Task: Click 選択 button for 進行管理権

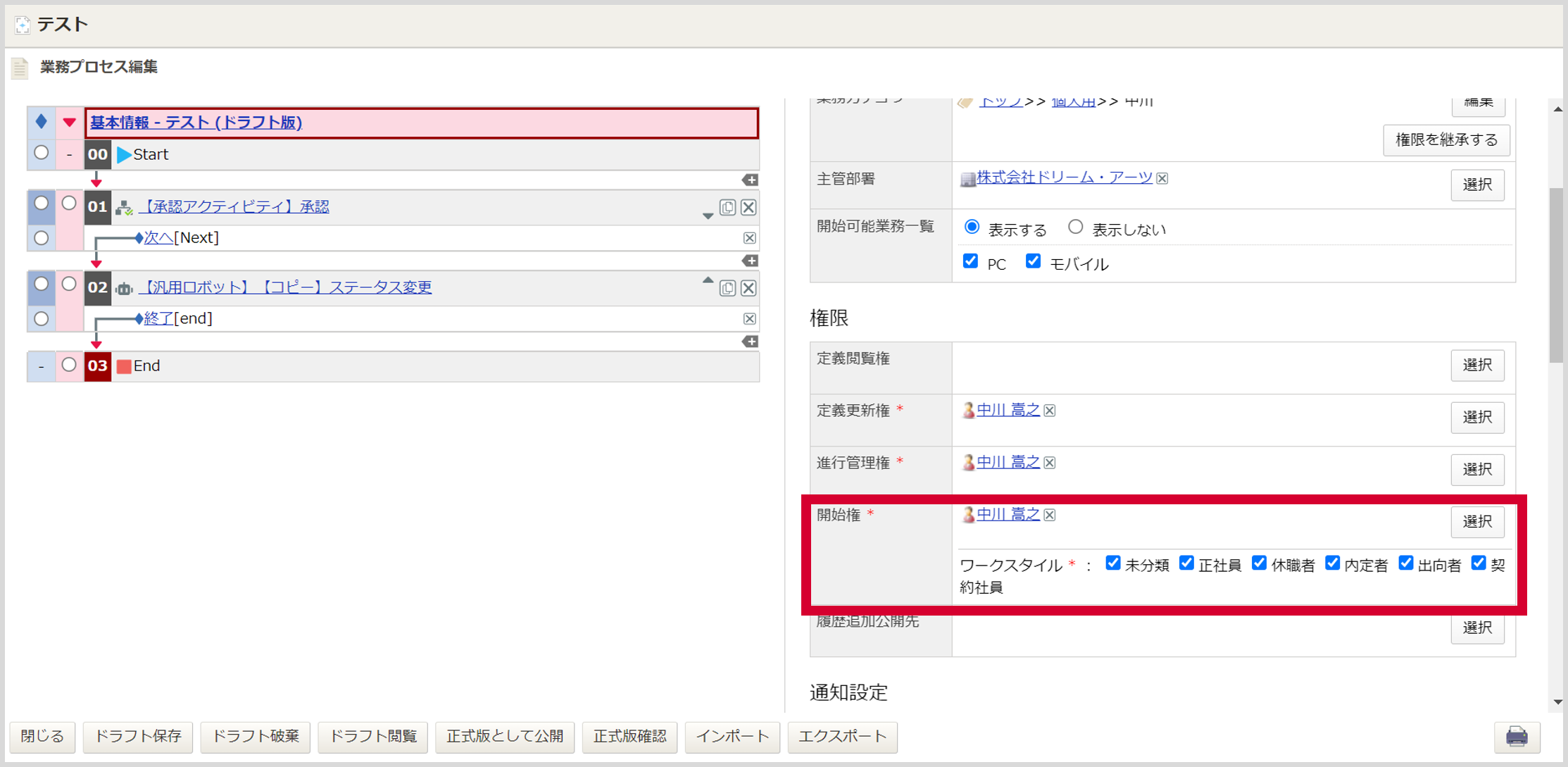Action: [x=1477, y=470]
